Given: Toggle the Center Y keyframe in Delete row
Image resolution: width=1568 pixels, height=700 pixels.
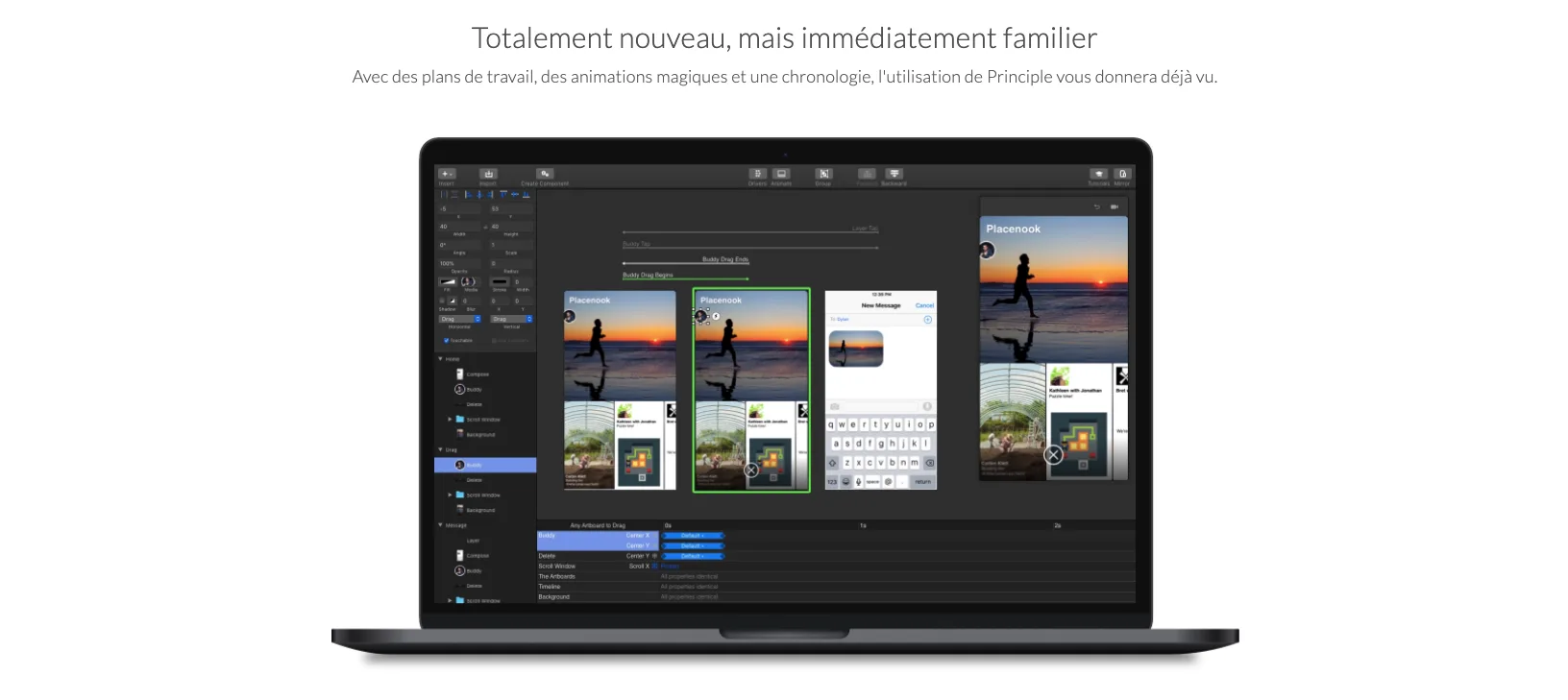Looking at the screenshot, I should (654, 556).
